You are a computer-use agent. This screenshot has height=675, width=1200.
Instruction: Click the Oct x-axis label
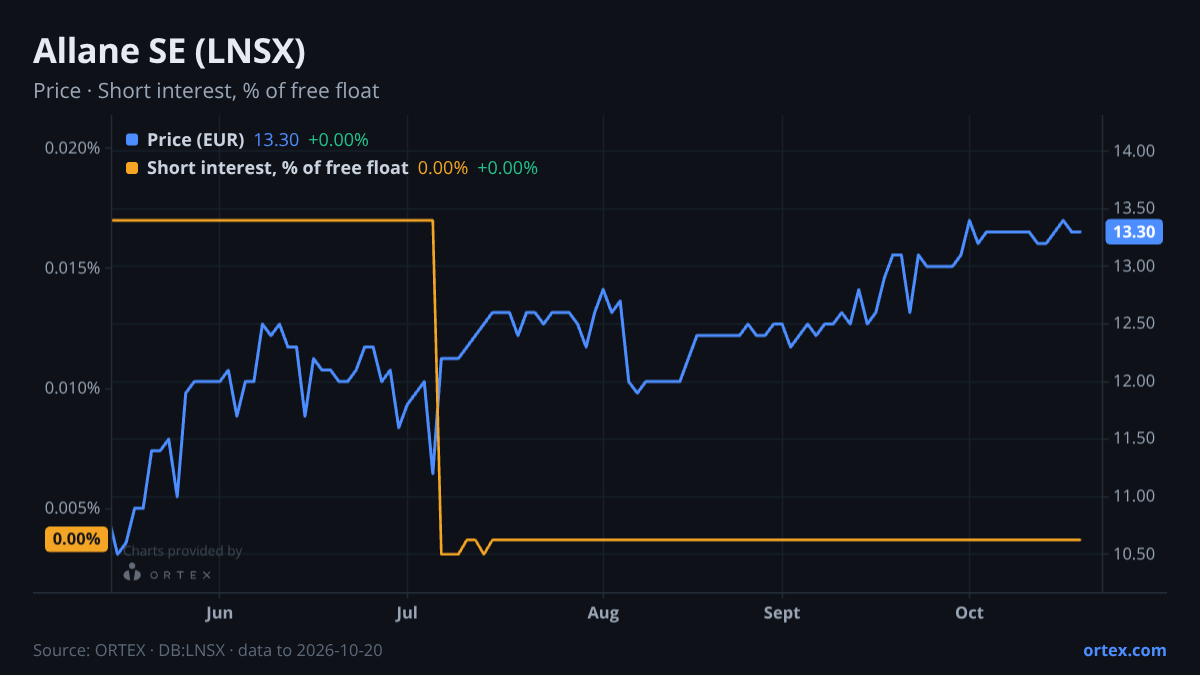(x=969, y=613)
